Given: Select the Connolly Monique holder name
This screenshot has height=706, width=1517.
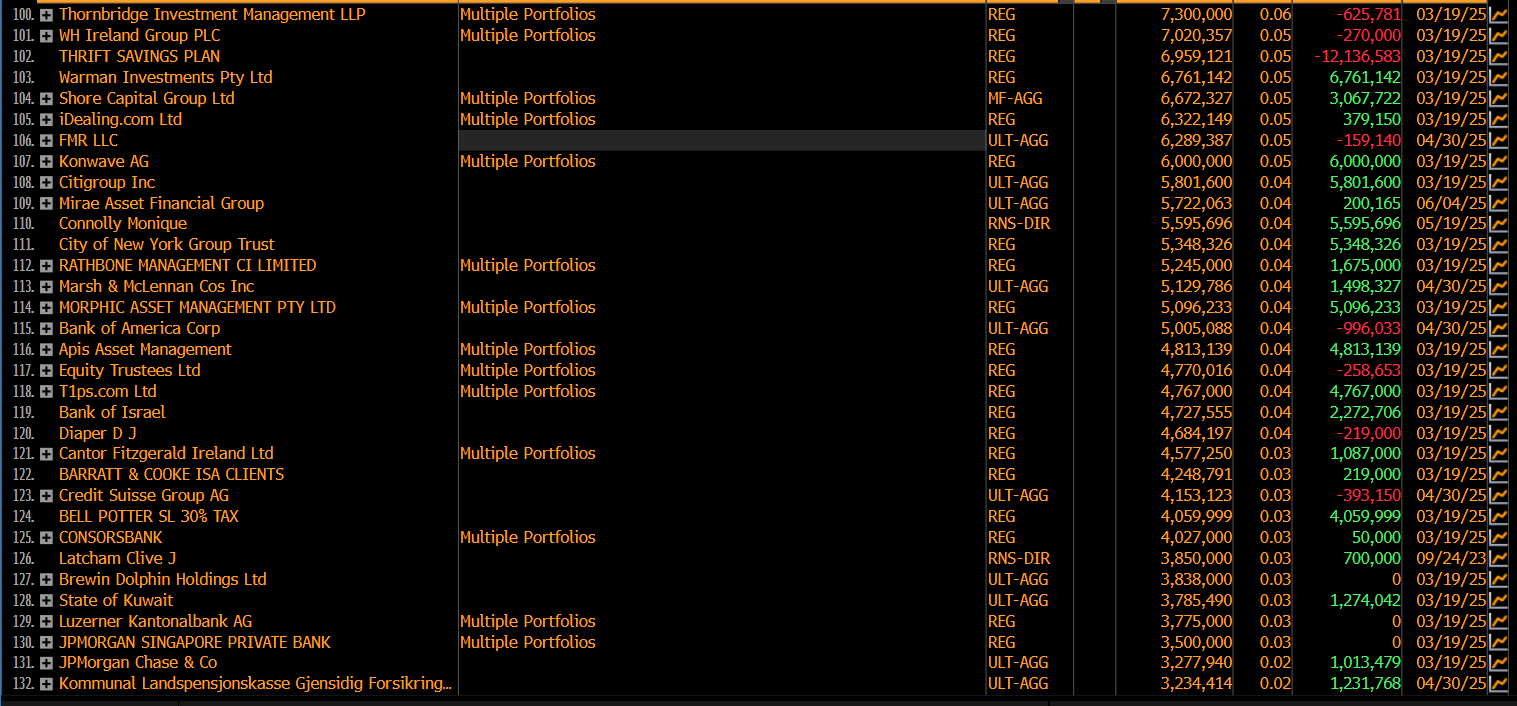Looking at the screenshot, I should pyautogui.click(x=123, y=223).
